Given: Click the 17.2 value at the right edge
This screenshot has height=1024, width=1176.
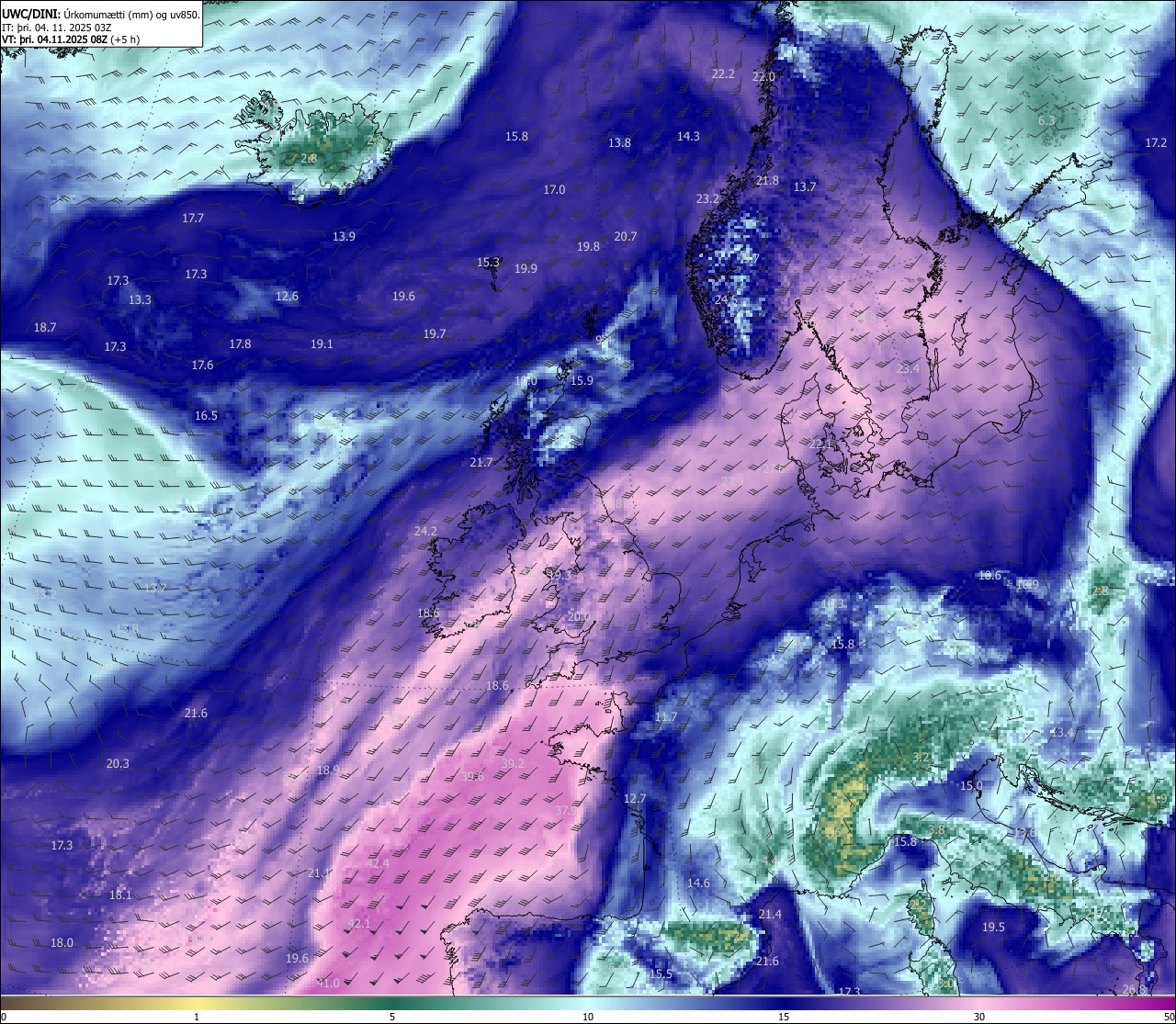Looking at the screenshot, I should click(x=1156, y=142).
